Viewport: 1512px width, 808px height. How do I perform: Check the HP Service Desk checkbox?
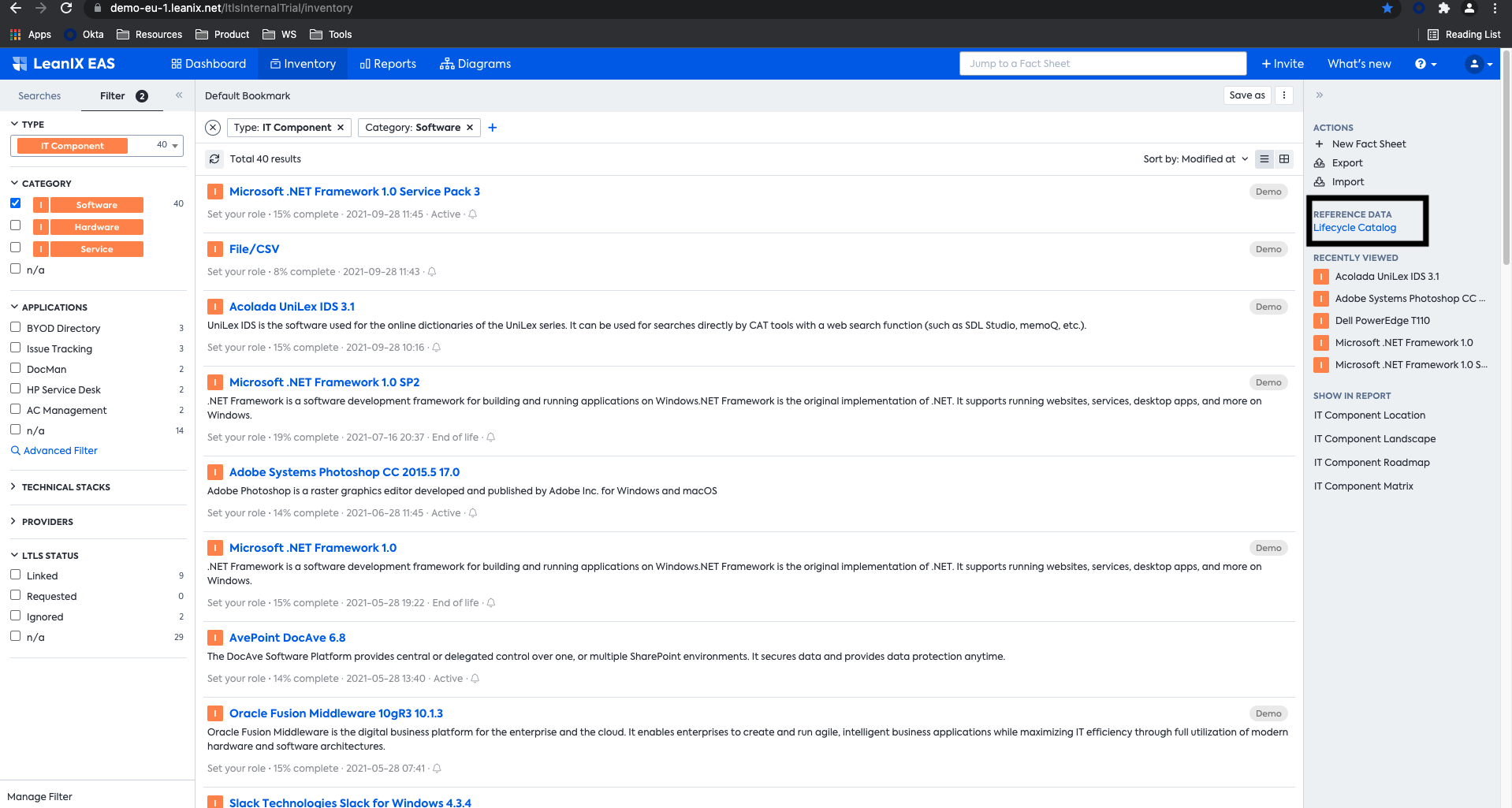[x=15, y=389]
